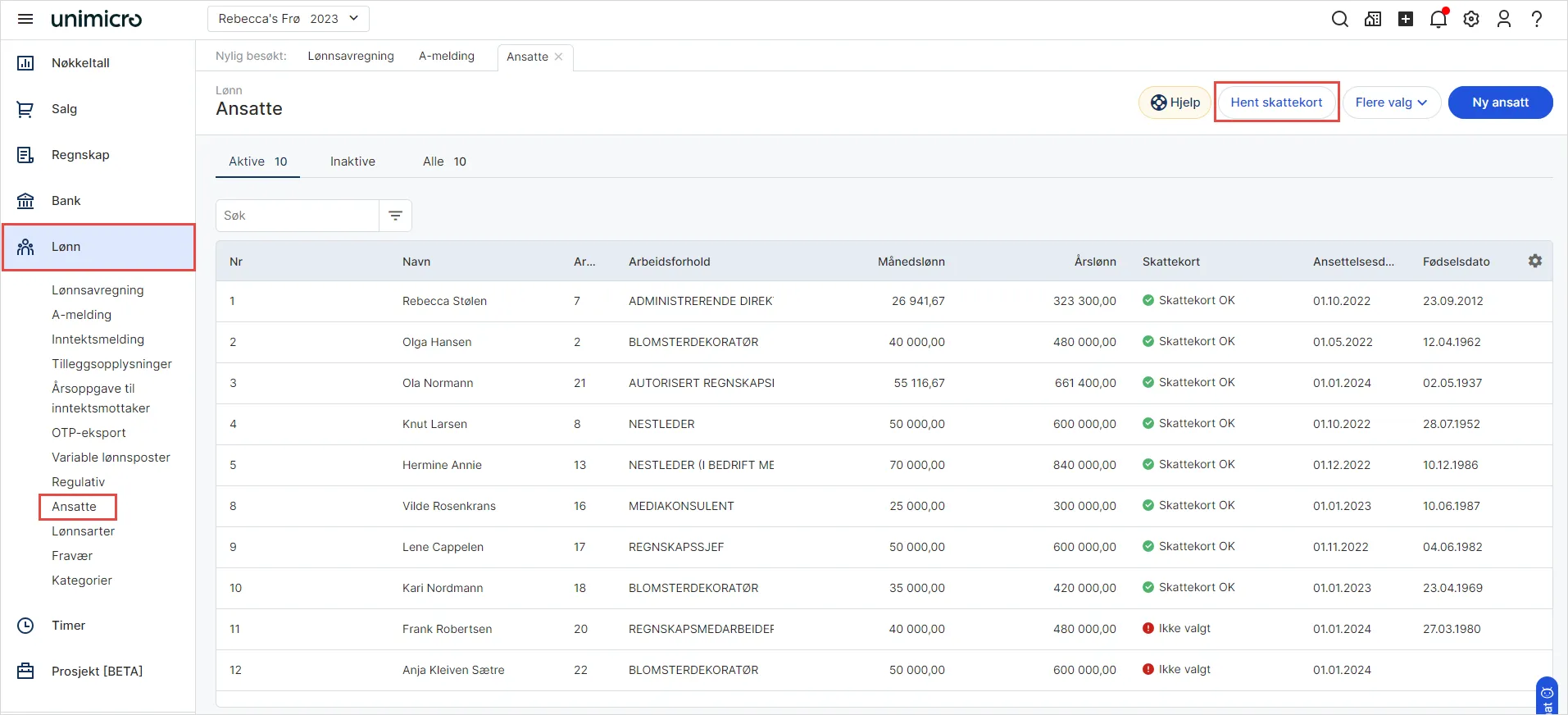
Task: Open Lønnsavregning in the sidebar
Action: click(x=98, y=290)
